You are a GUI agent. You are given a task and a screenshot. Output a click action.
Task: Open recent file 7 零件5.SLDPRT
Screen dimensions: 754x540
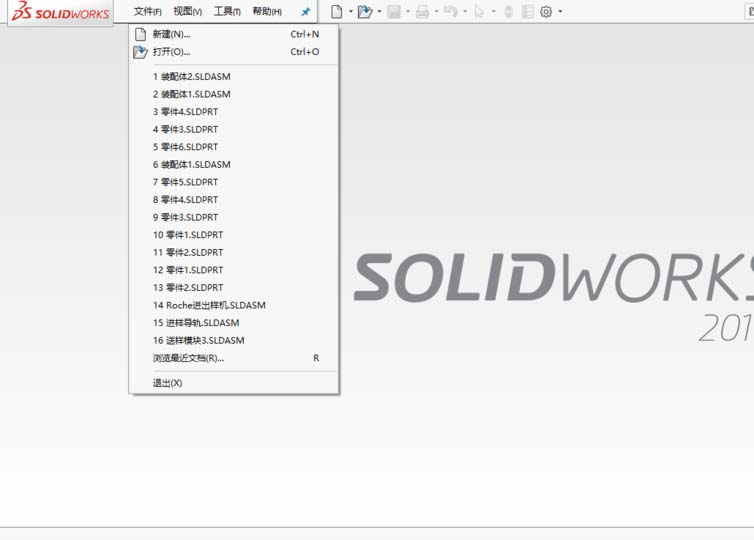pyautogui.click(x=234, y=182)
